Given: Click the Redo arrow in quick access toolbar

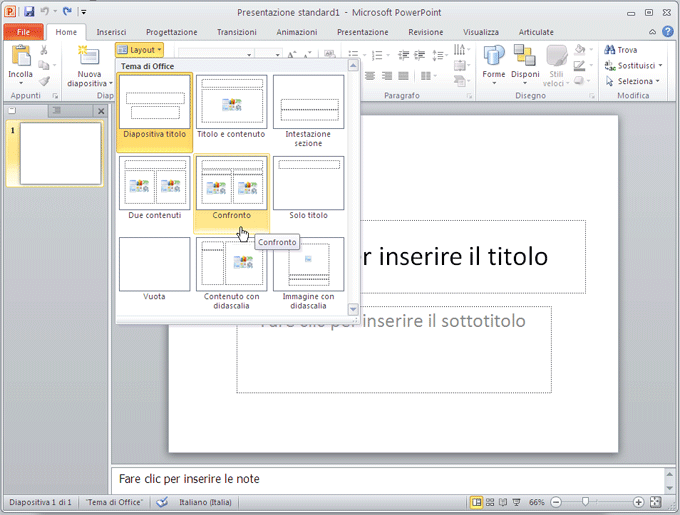Looking at the screenshot, I should pos(67,12).
